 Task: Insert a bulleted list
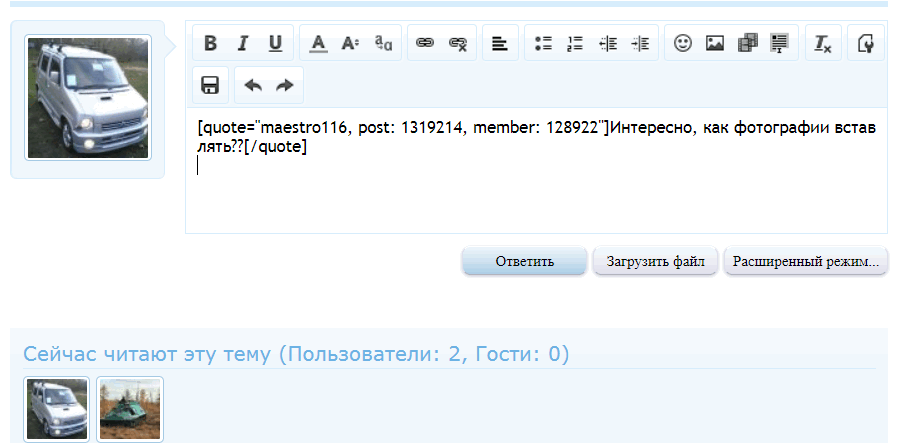pos(543,43)
